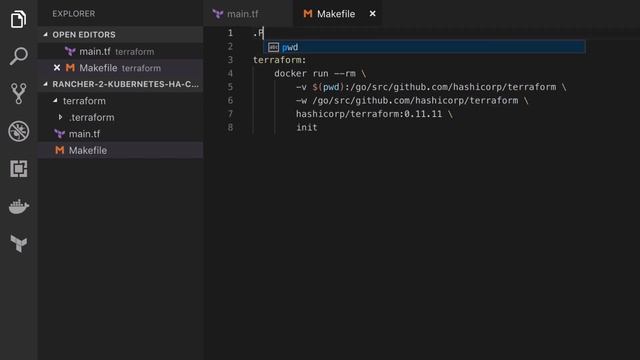Switch to the main.tf tab

pos(248,14)
